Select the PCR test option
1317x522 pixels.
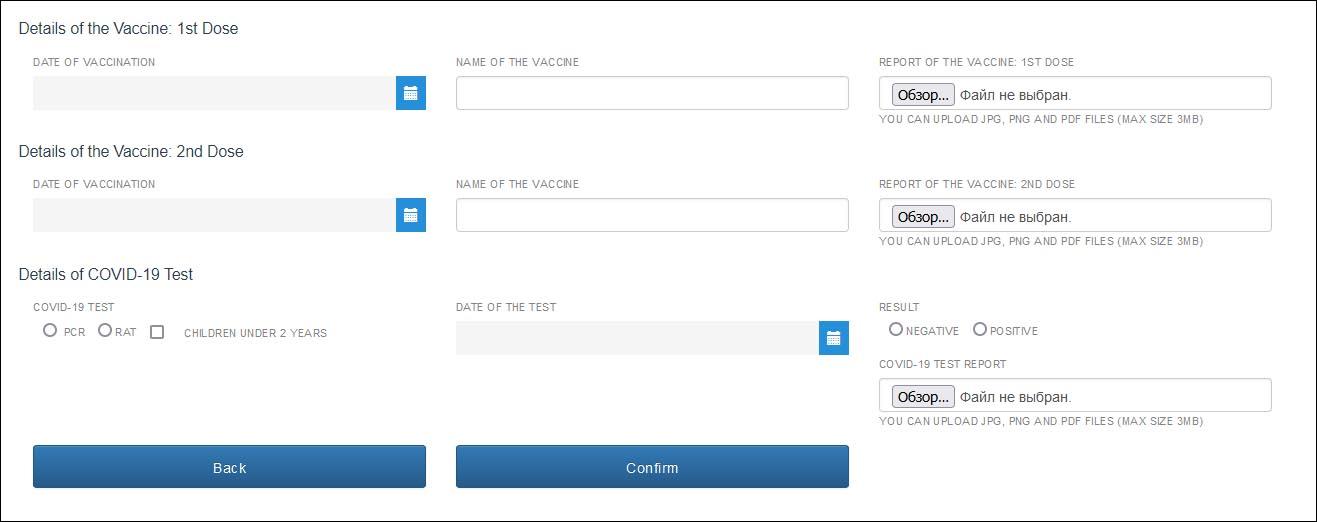50,331
